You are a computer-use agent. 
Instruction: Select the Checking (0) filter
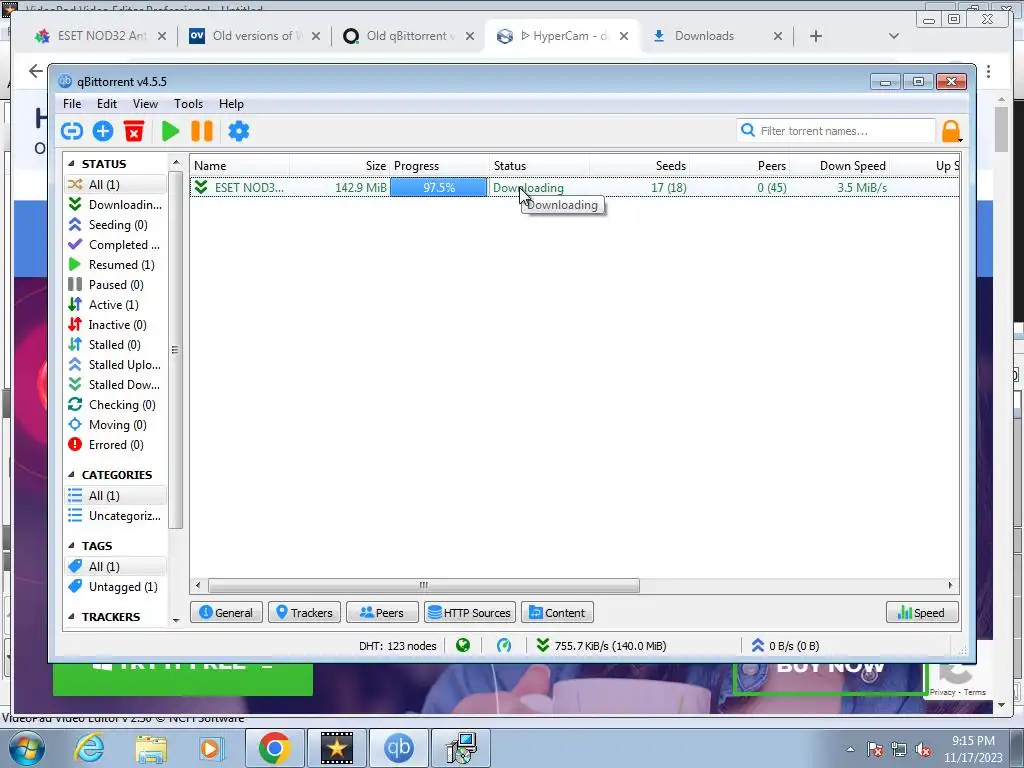pyautogui.click(x=116, y=405)
